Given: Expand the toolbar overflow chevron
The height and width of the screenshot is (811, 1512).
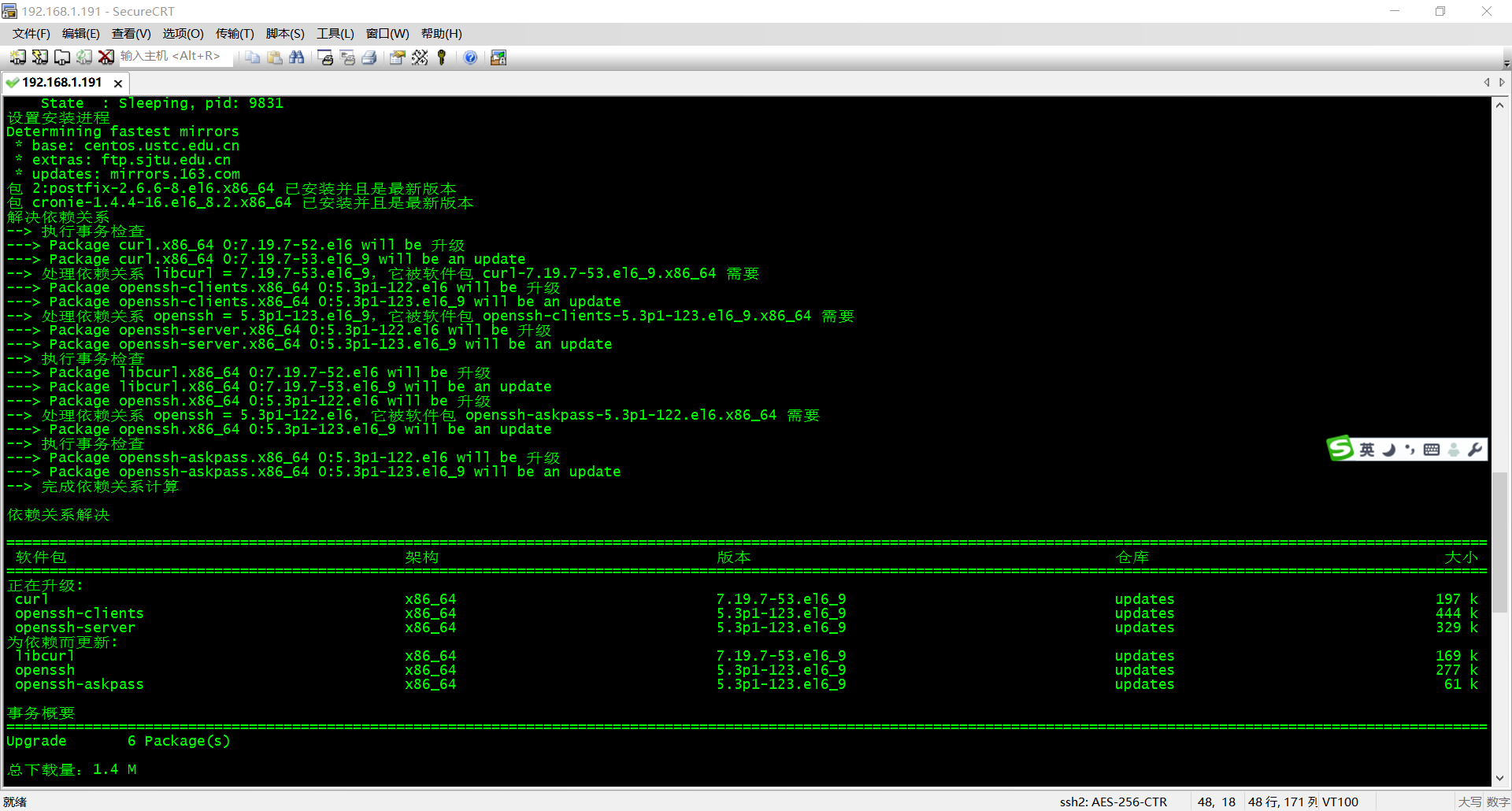Looking at the screenshot, I should click(1506, 64).
